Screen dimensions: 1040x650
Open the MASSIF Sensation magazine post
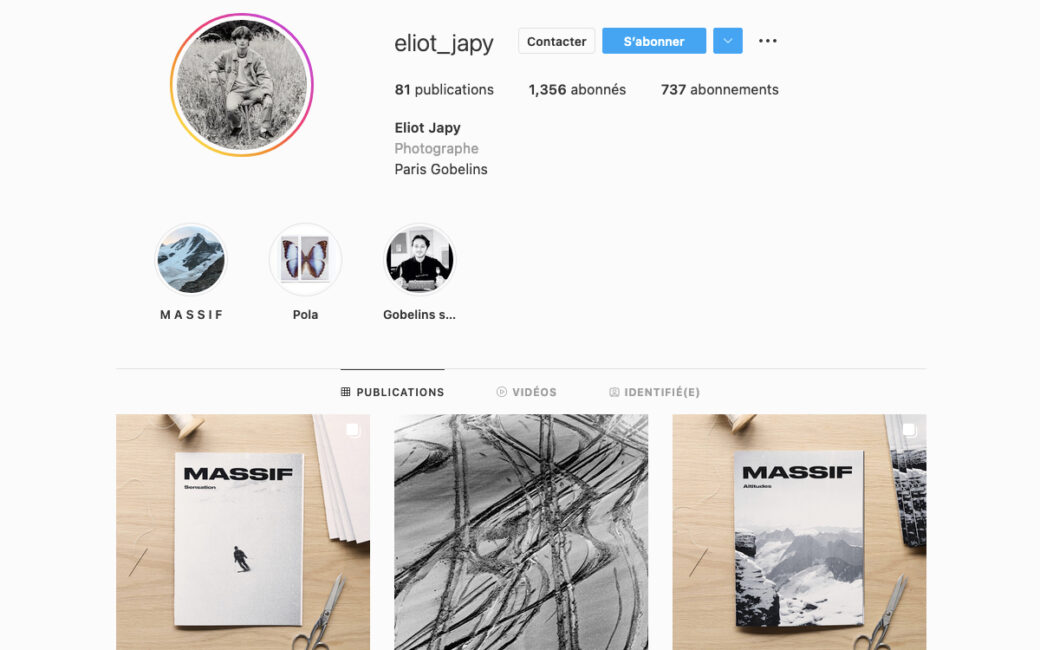point(243,532)
